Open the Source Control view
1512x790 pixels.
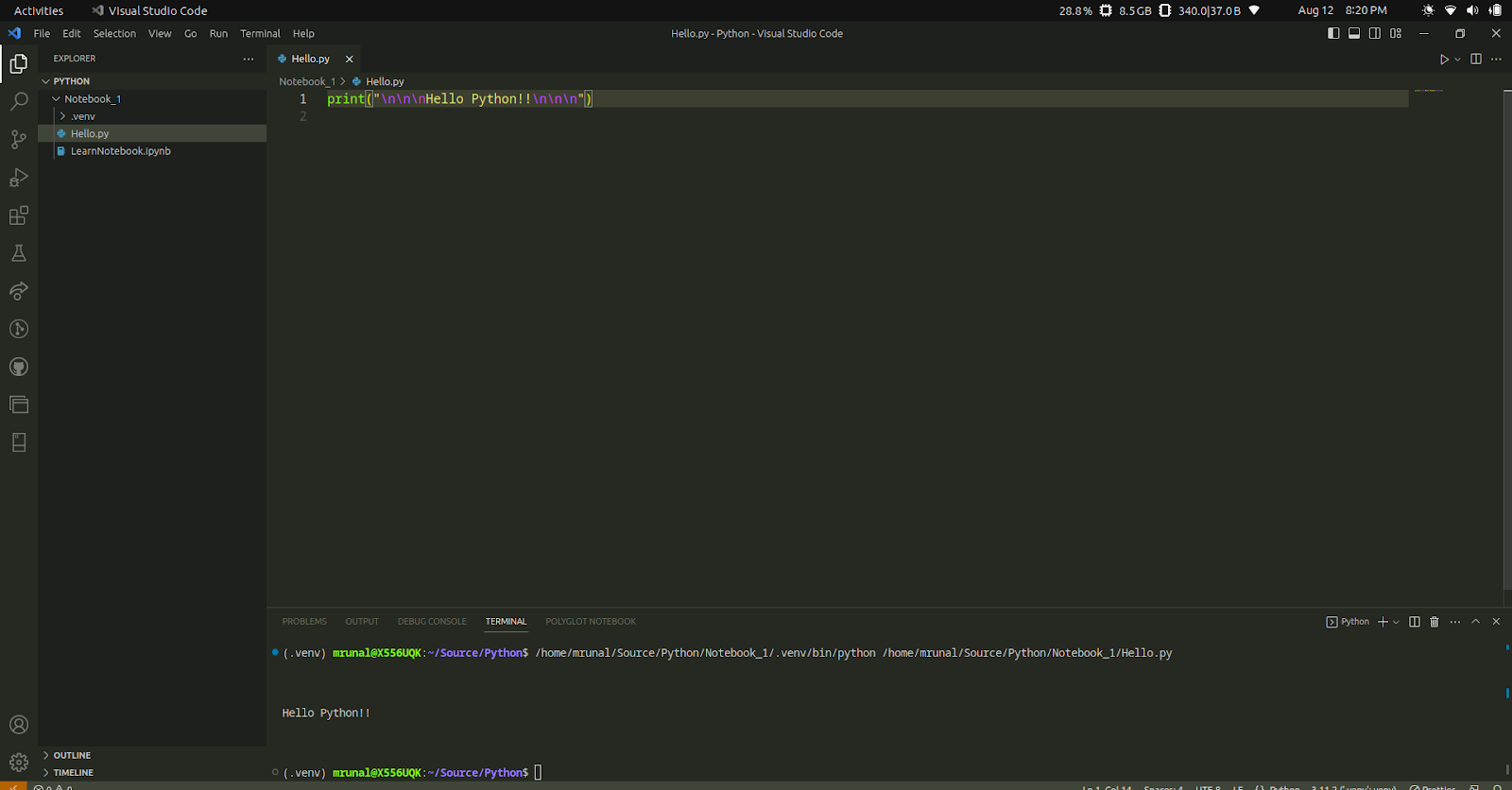tap(19, 139)
